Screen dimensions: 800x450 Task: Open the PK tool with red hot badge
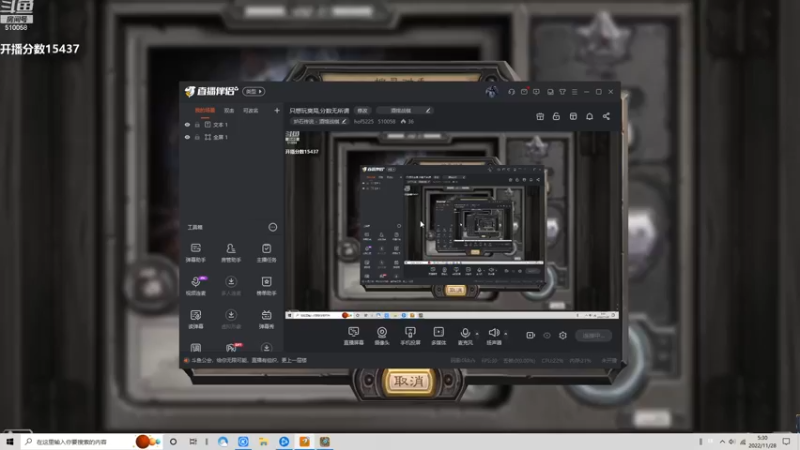coord(232,347)
